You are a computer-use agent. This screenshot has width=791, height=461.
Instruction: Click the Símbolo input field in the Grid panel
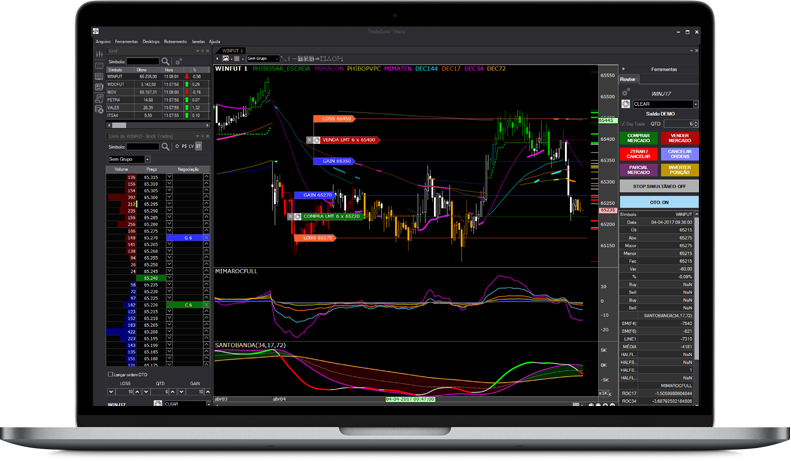coord(142,61)
